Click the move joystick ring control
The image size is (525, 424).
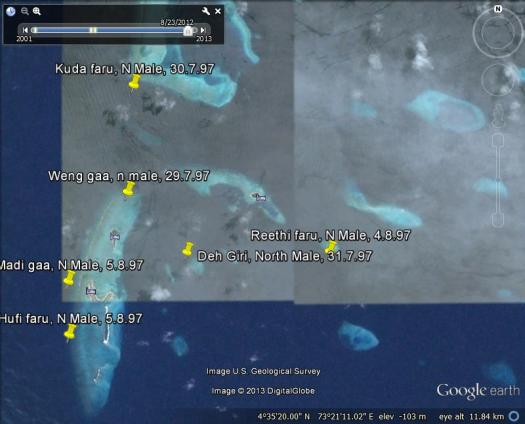(498, 80)
